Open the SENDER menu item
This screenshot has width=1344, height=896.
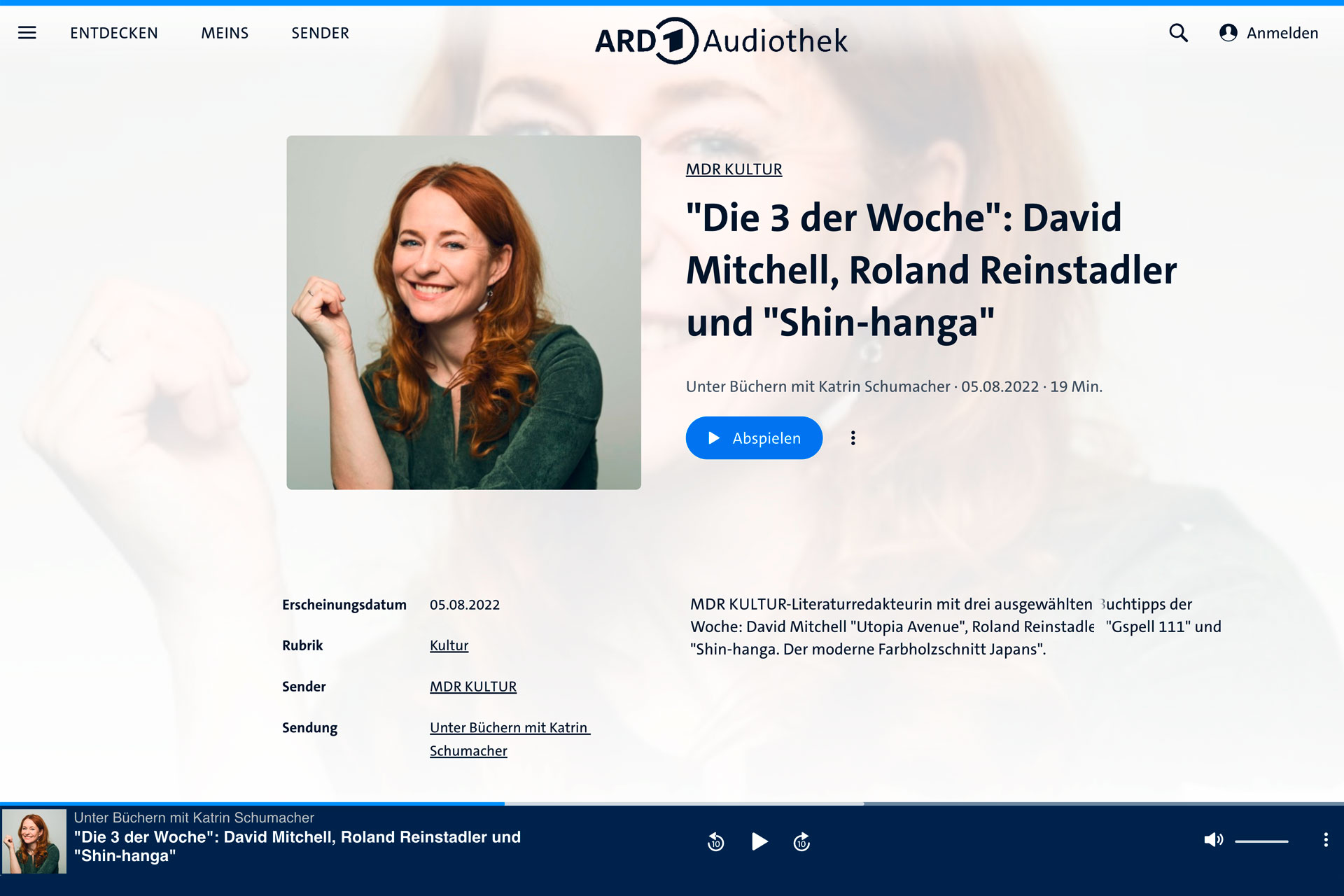point(320,33)
